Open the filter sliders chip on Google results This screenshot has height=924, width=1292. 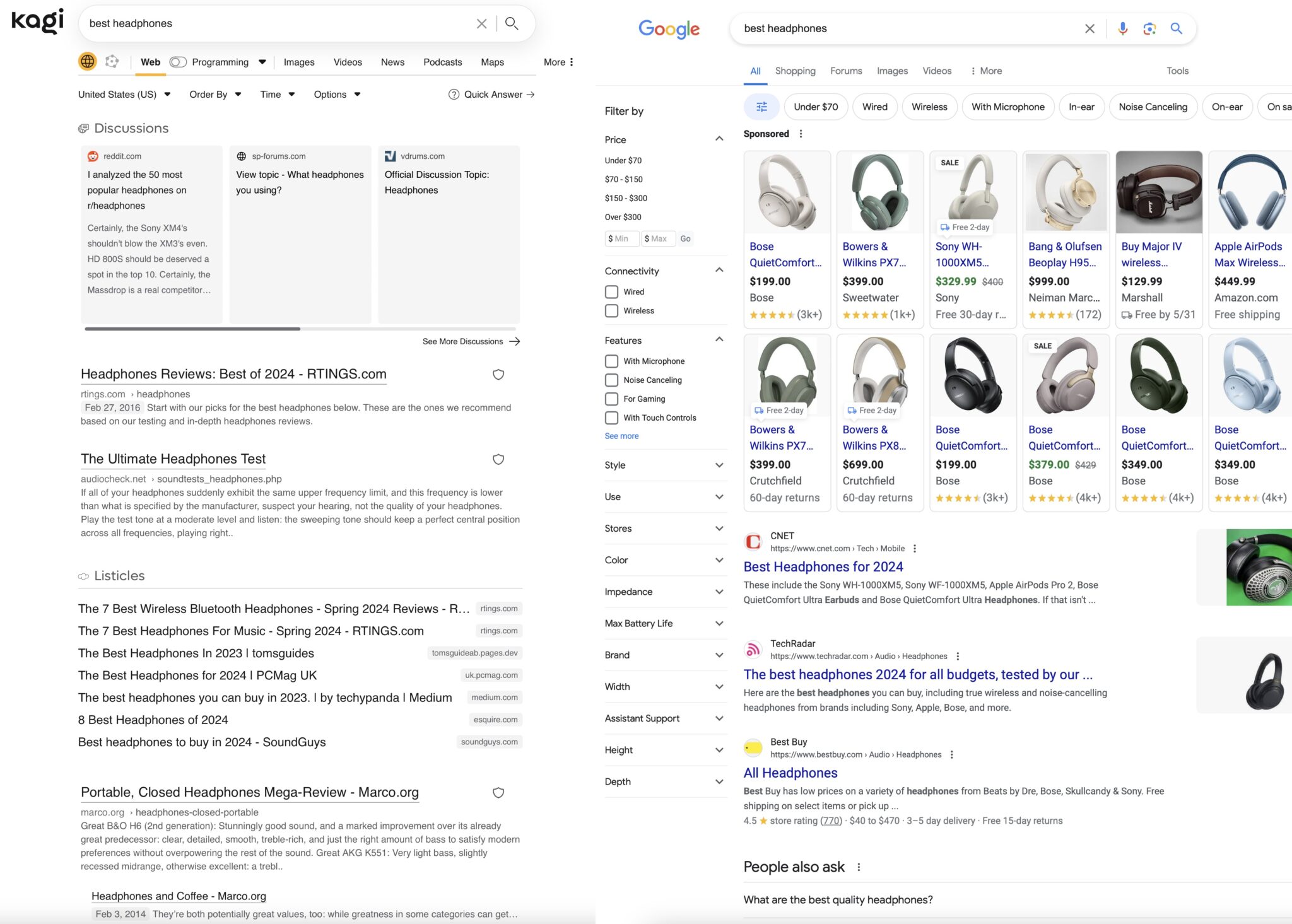point(761,107)
